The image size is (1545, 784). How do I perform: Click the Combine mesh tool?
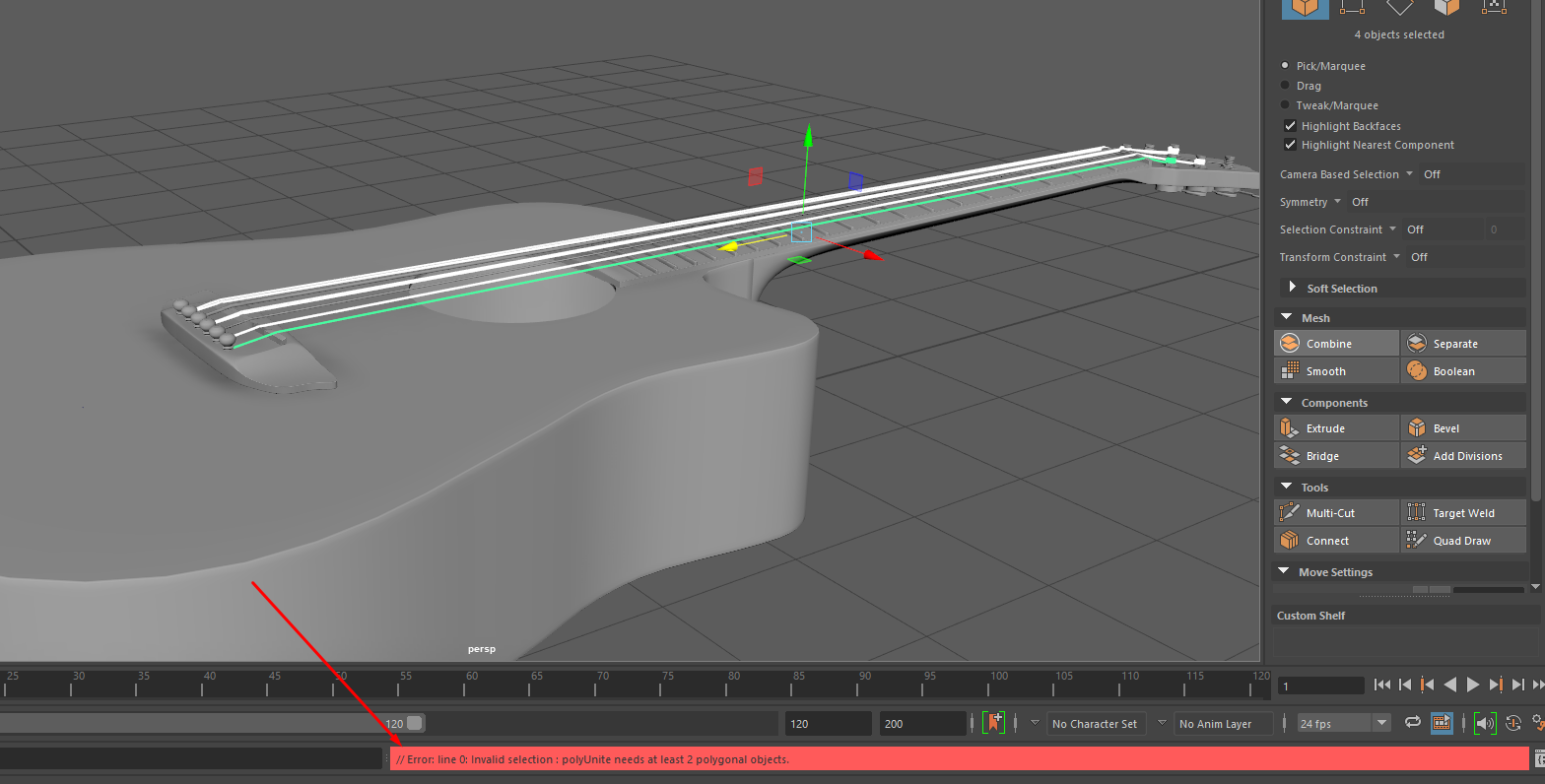[1336, 343]
